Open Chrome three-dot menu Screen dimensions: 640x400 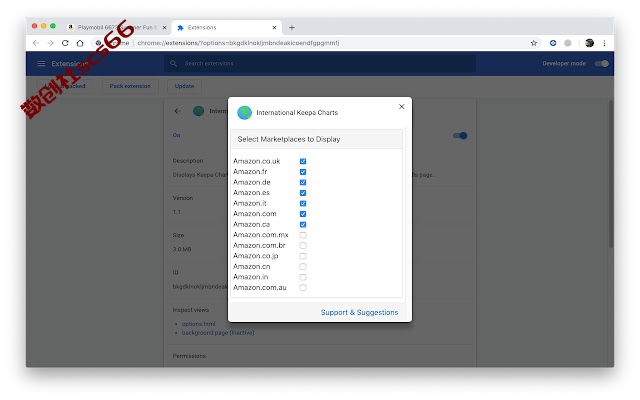pos(604,43)
